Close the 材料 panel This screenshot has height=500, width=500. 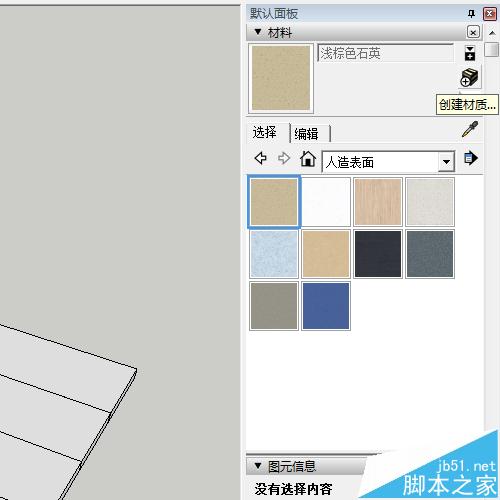tap(473, 32)
